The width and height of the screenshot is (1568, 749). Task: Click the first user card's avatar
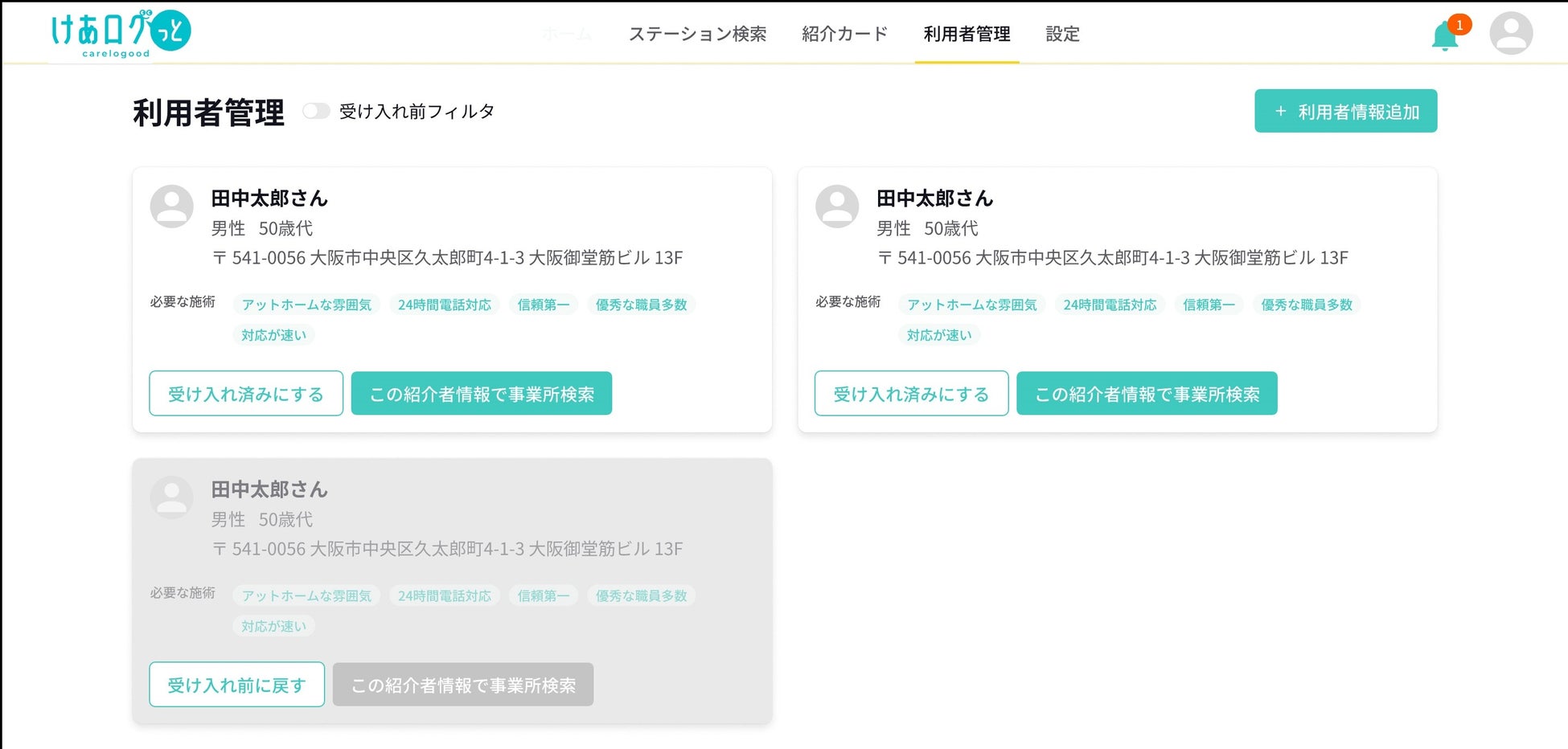172,207
